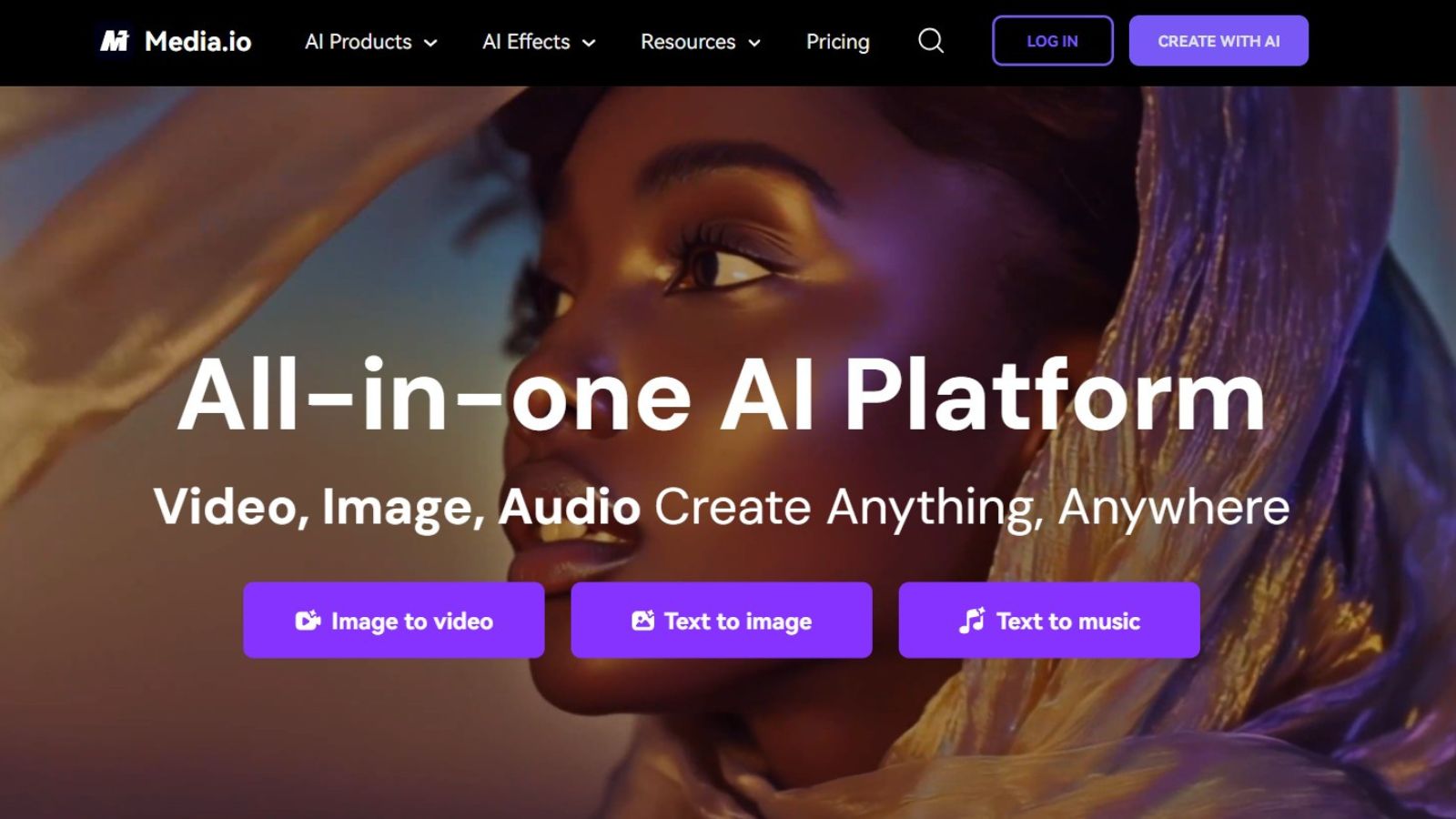
Task: Click the "Create Anything, Anywhere" subtitle text
Action: tap(972, 507)
